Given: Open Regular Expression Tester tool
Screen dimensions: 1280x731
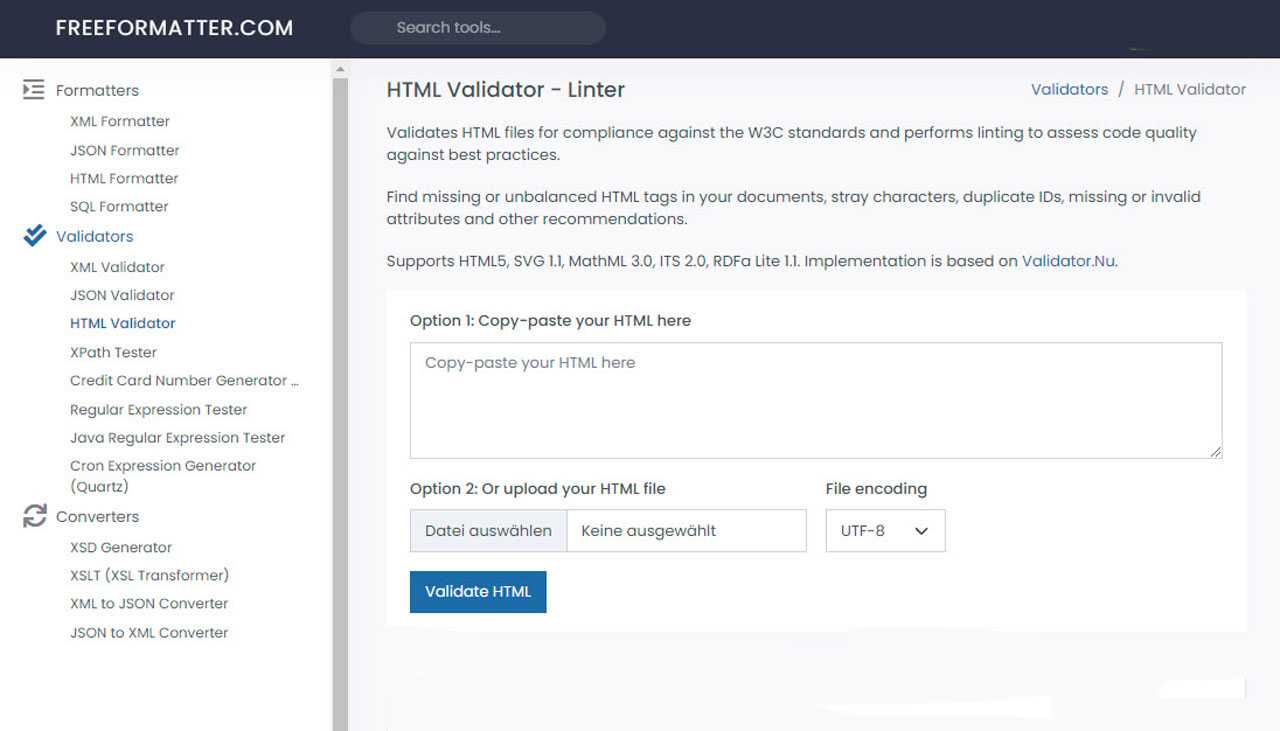Looking at the screenshot, I should click(158, 409).
